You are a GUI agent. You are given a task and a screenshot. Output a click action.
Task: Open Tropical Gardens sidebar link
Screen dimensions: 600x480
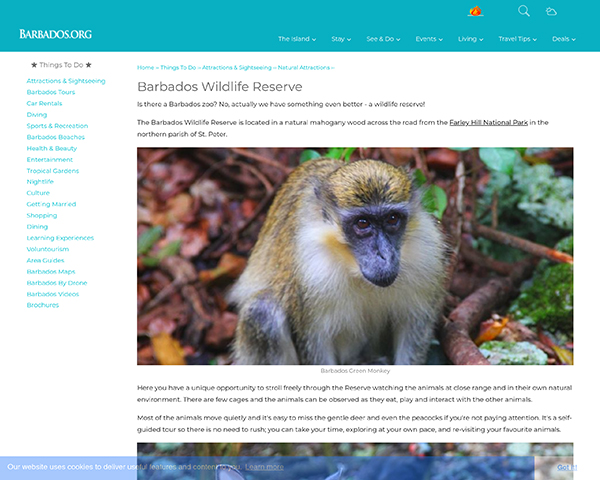[x=53, y=171]
